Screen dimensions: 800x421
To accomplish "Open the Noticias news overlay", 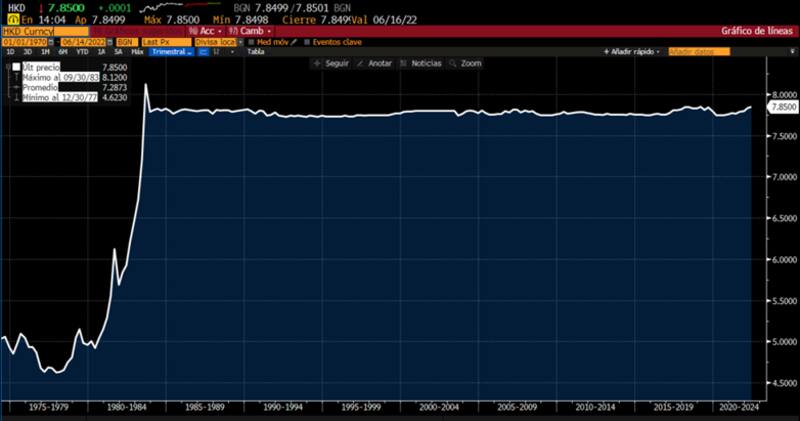I will click(405, 63).
